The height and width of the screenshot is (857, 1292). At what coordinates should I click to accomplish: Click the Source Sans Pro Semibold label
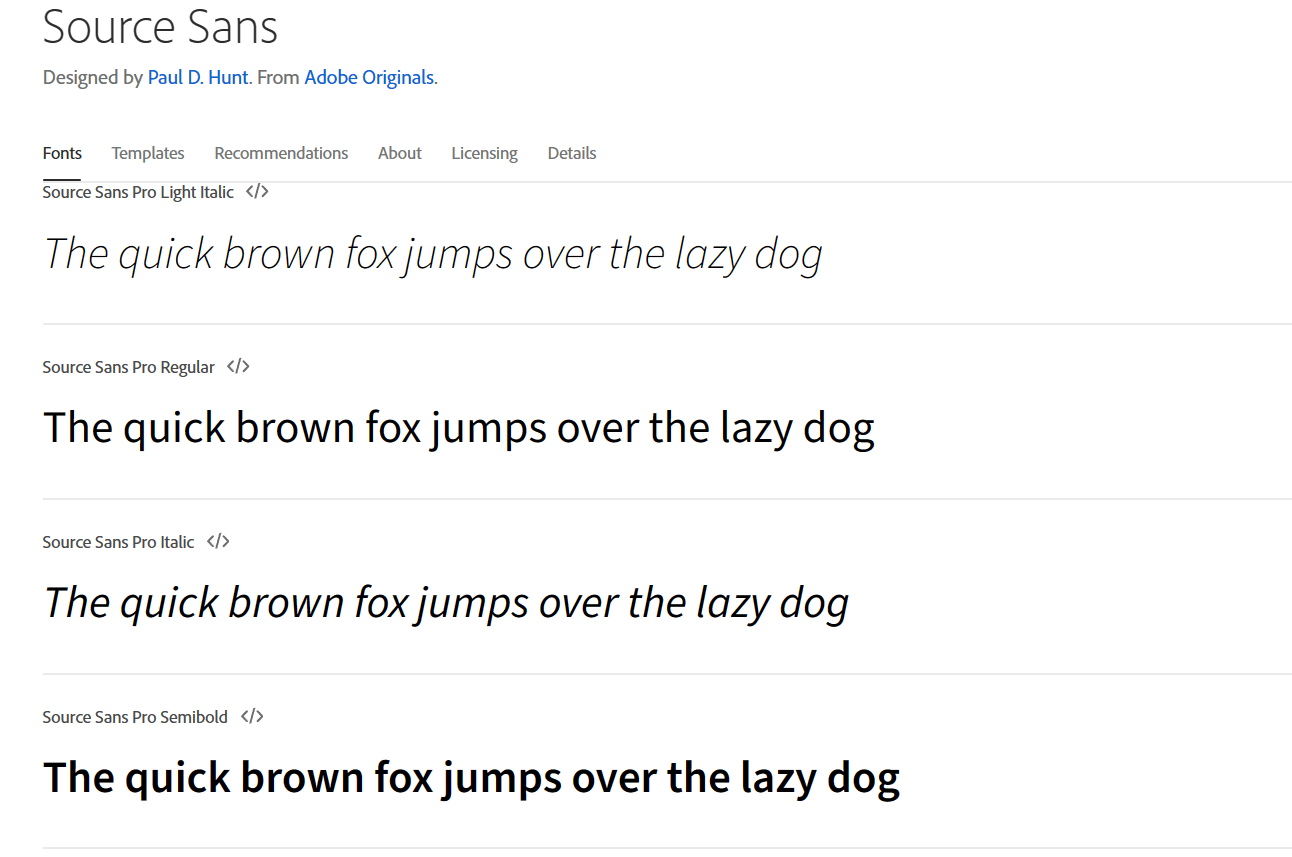pyautogui.click(x=135, y=717)
